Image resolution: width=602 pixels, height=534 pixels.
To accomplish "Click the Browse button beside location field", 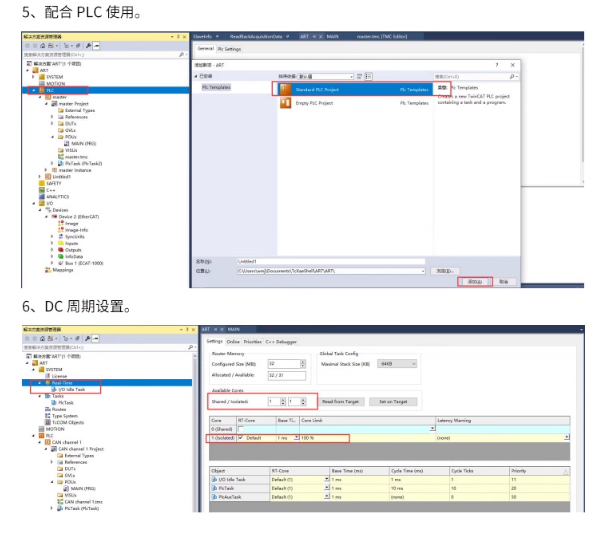I will (x=445, y=271).
